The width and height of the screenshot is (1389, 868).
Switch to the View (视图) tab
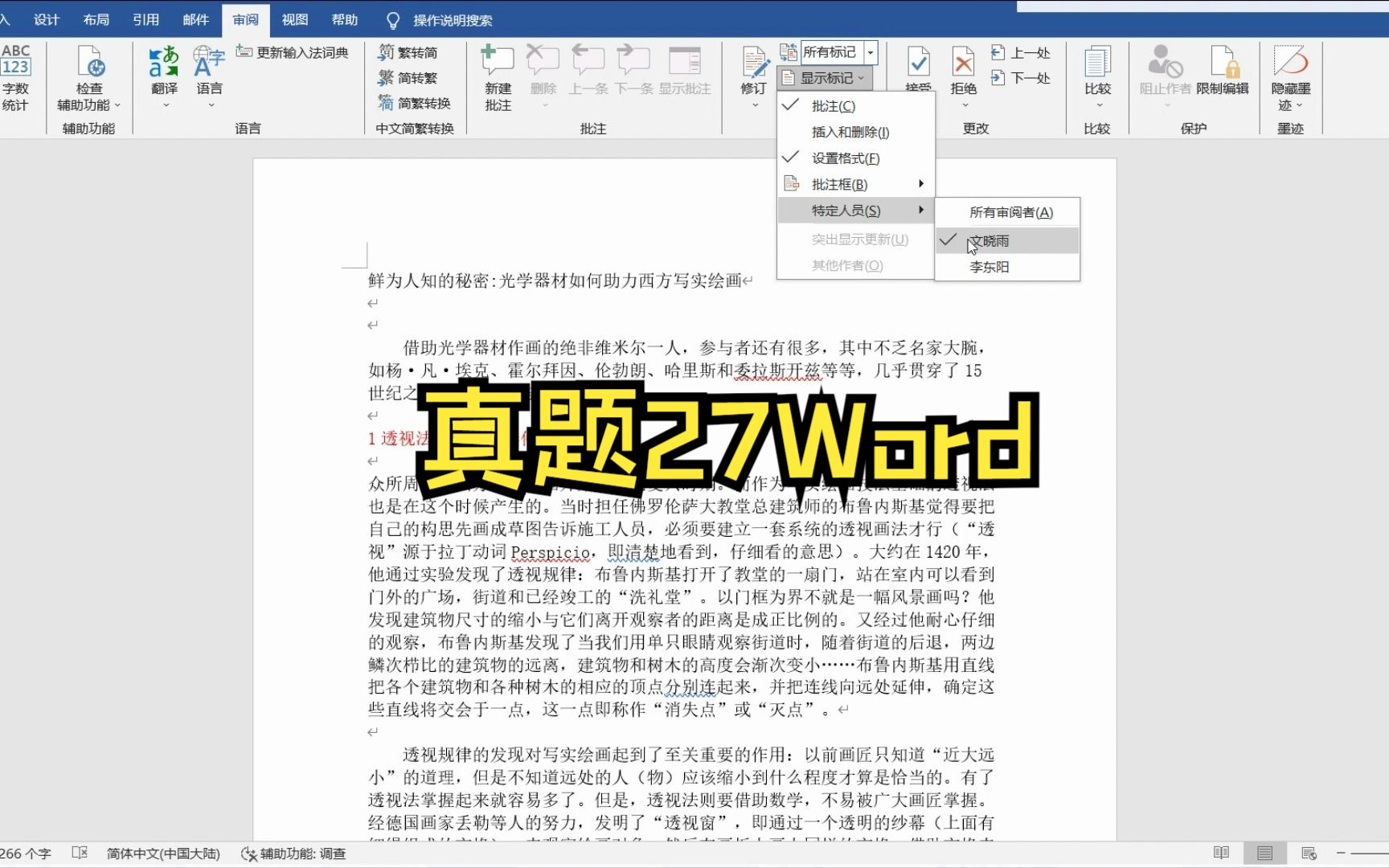point(295,20)
